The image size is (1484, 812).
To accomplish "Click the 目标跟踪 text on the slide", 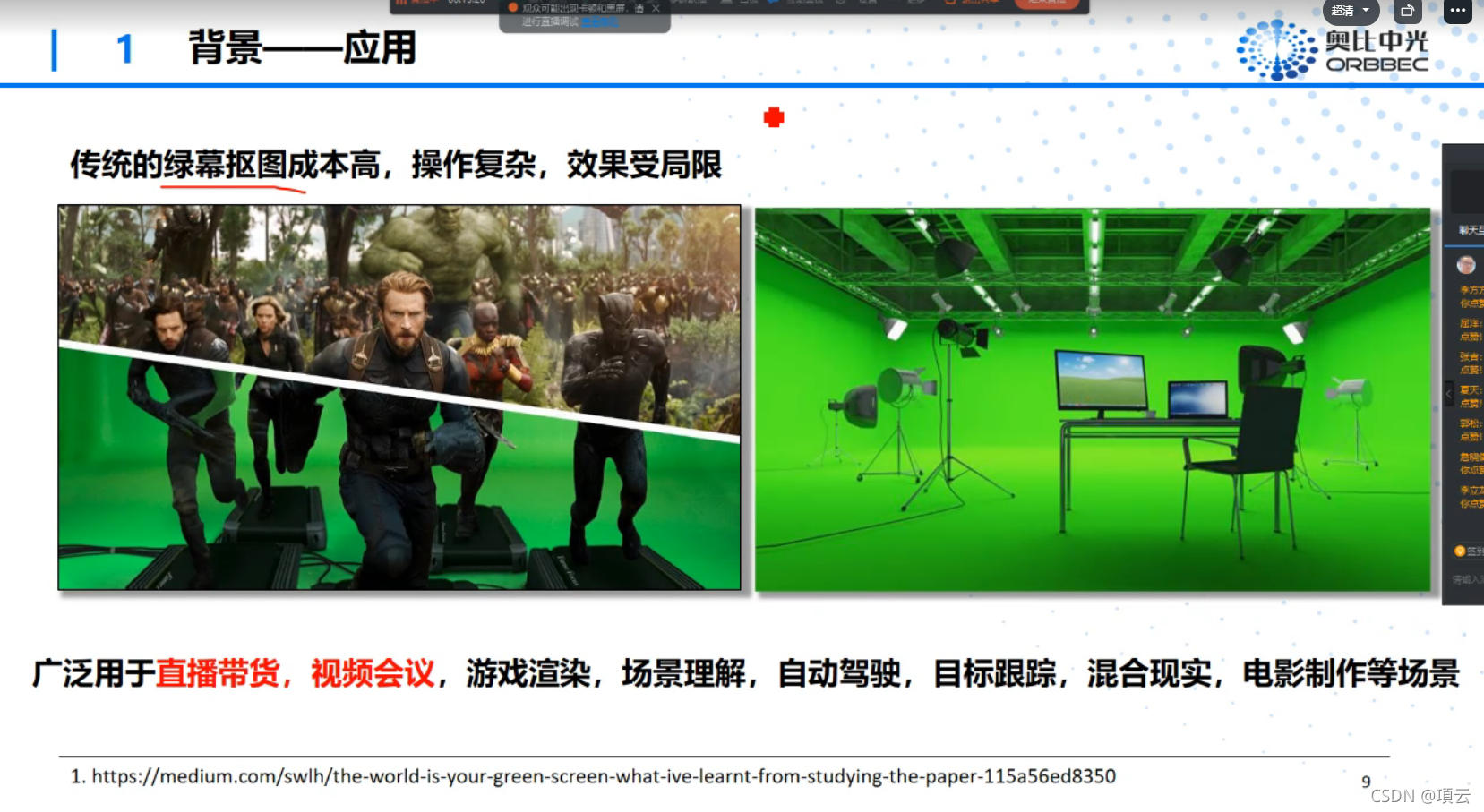I will click(x=995, y=673).
